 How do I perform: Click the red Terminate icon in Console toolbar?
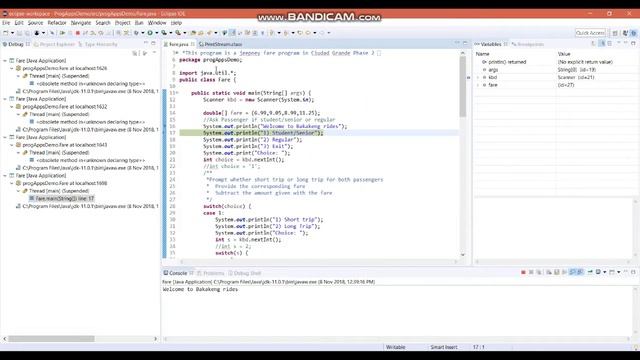(x=523, y=272)
